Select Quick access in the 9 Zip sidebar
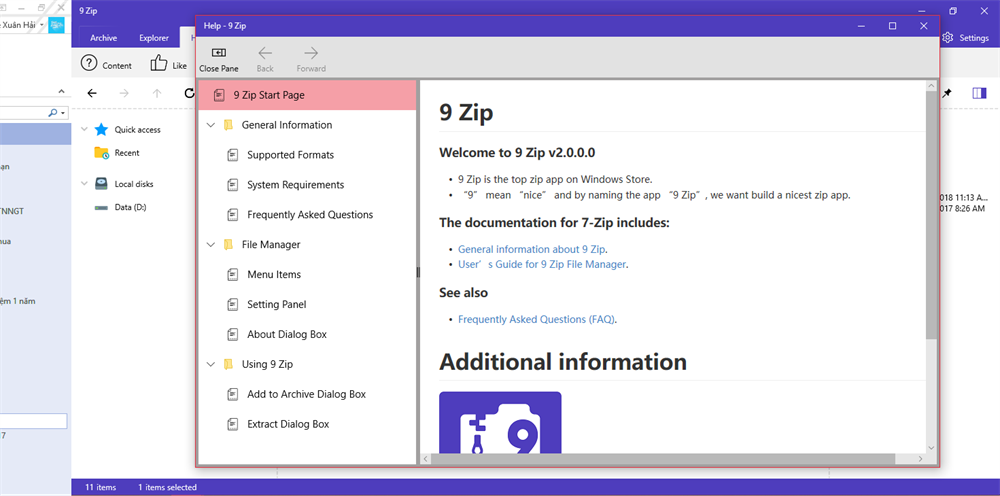 coord(138,129)
